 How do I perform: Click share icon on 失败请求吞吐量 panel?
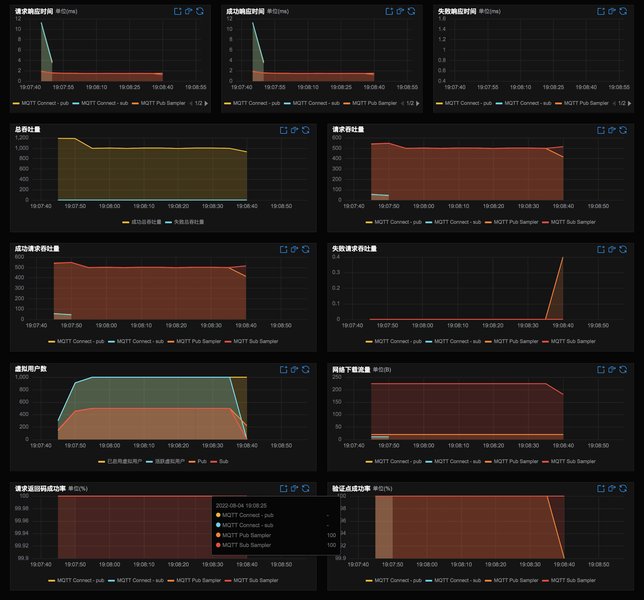click(x=612, y=249)
